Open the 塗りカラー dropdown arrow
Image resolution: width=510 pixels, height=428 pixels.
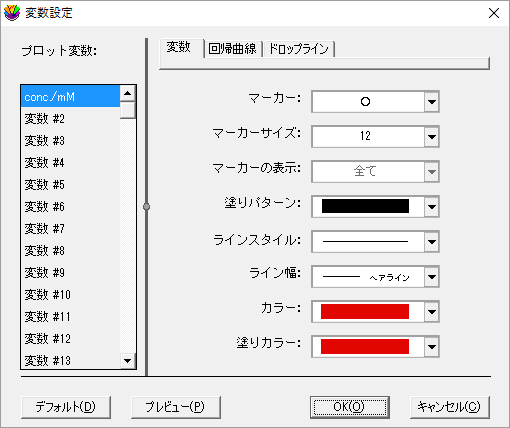pos(432,347)
